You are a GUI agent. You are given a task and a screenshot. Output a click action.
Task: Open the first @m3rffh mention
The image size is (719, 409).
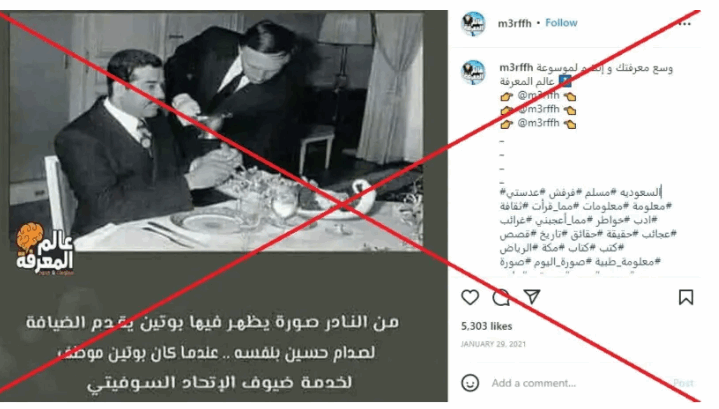coord(538,95)
